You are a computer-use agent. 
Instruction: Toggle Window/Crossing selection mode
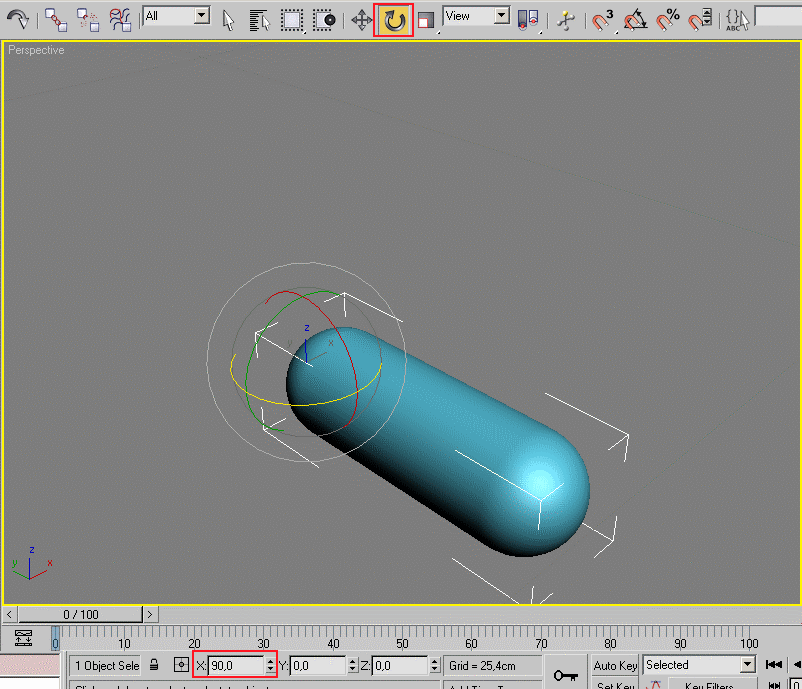click(324, 20)
